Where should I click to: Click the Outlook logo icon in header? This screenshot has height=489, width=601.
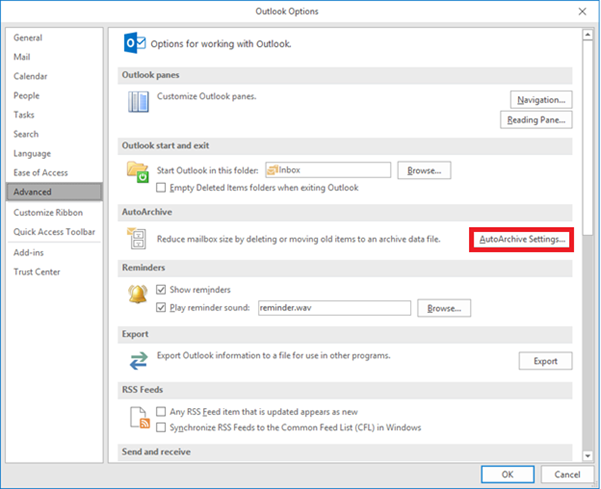[135, 43]
